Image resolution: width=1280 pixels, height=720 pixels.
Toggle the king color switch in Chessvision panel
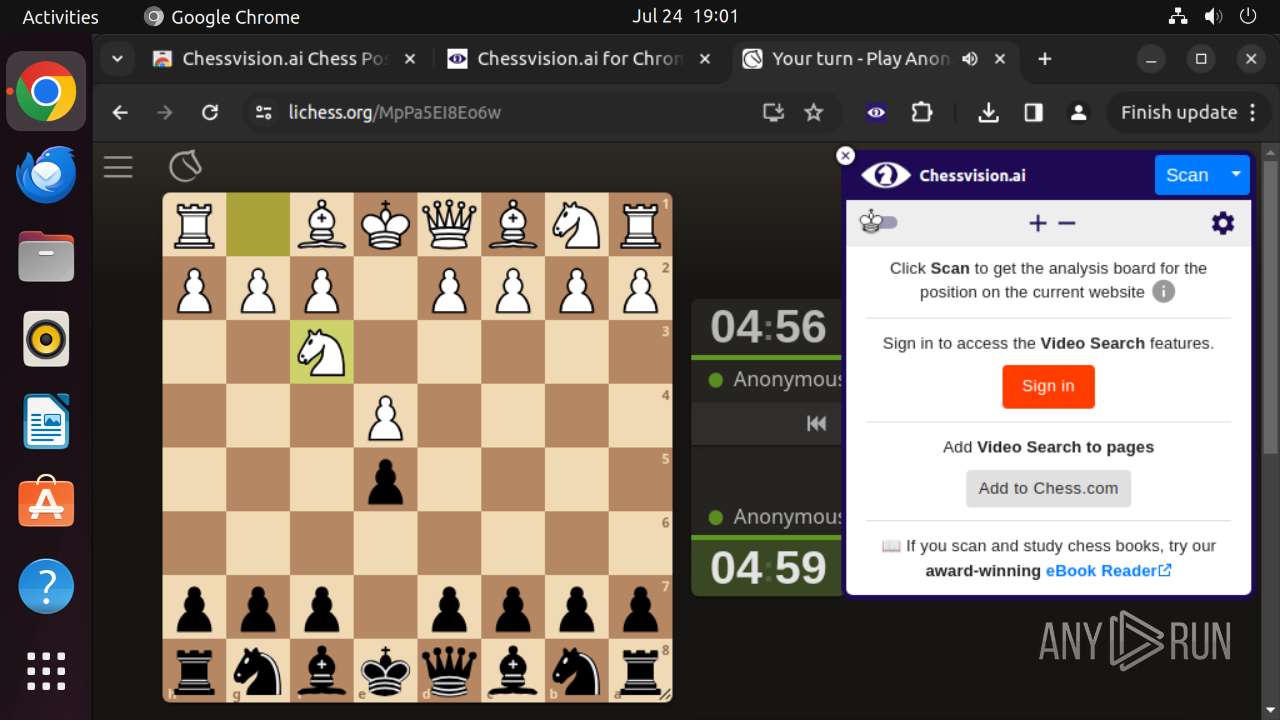click(x=878, y=223)
